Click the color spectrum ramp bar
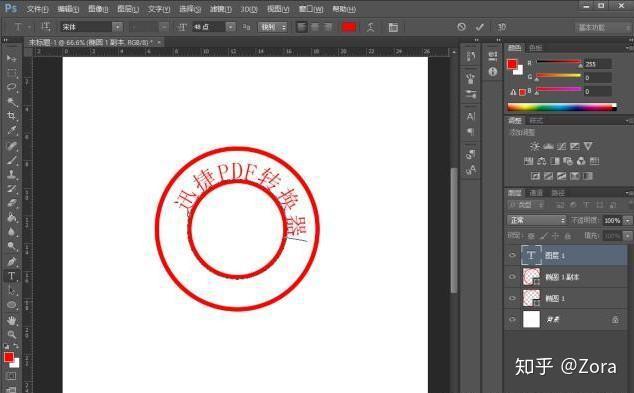 point(562,107)
